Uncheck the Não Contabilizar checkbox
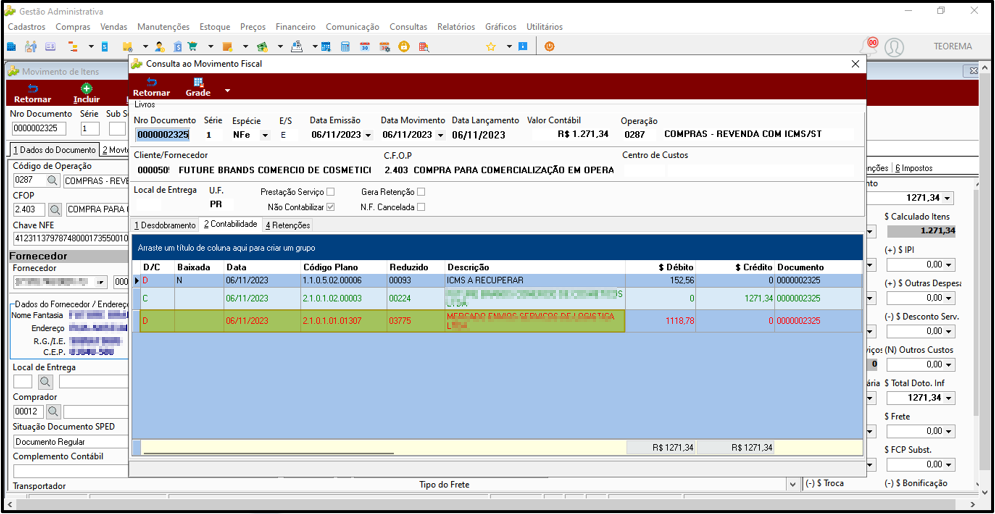Screen dimensions: 995x514 coord(330,207)
